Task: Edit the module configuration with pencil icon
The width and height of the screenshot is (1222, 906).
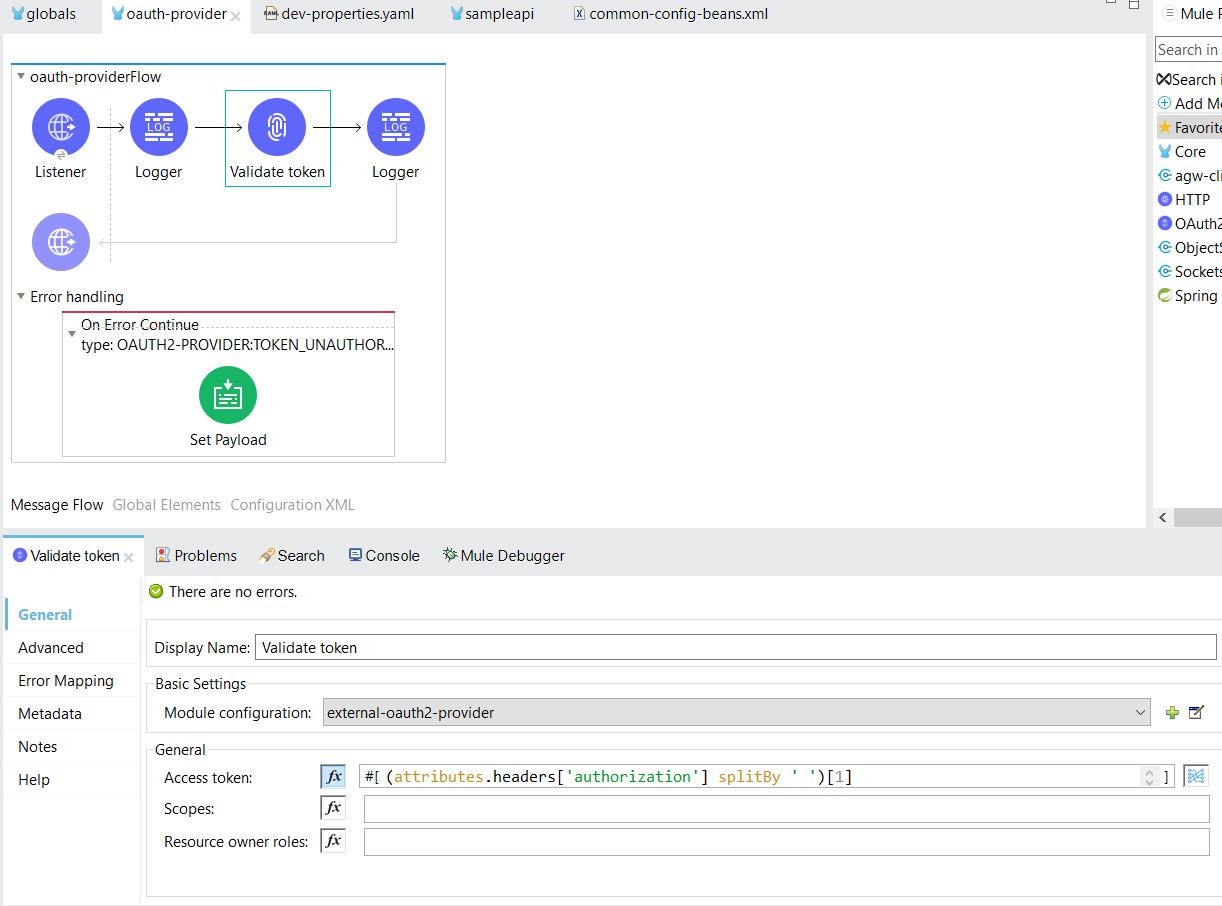Action: coord(1196,713)
